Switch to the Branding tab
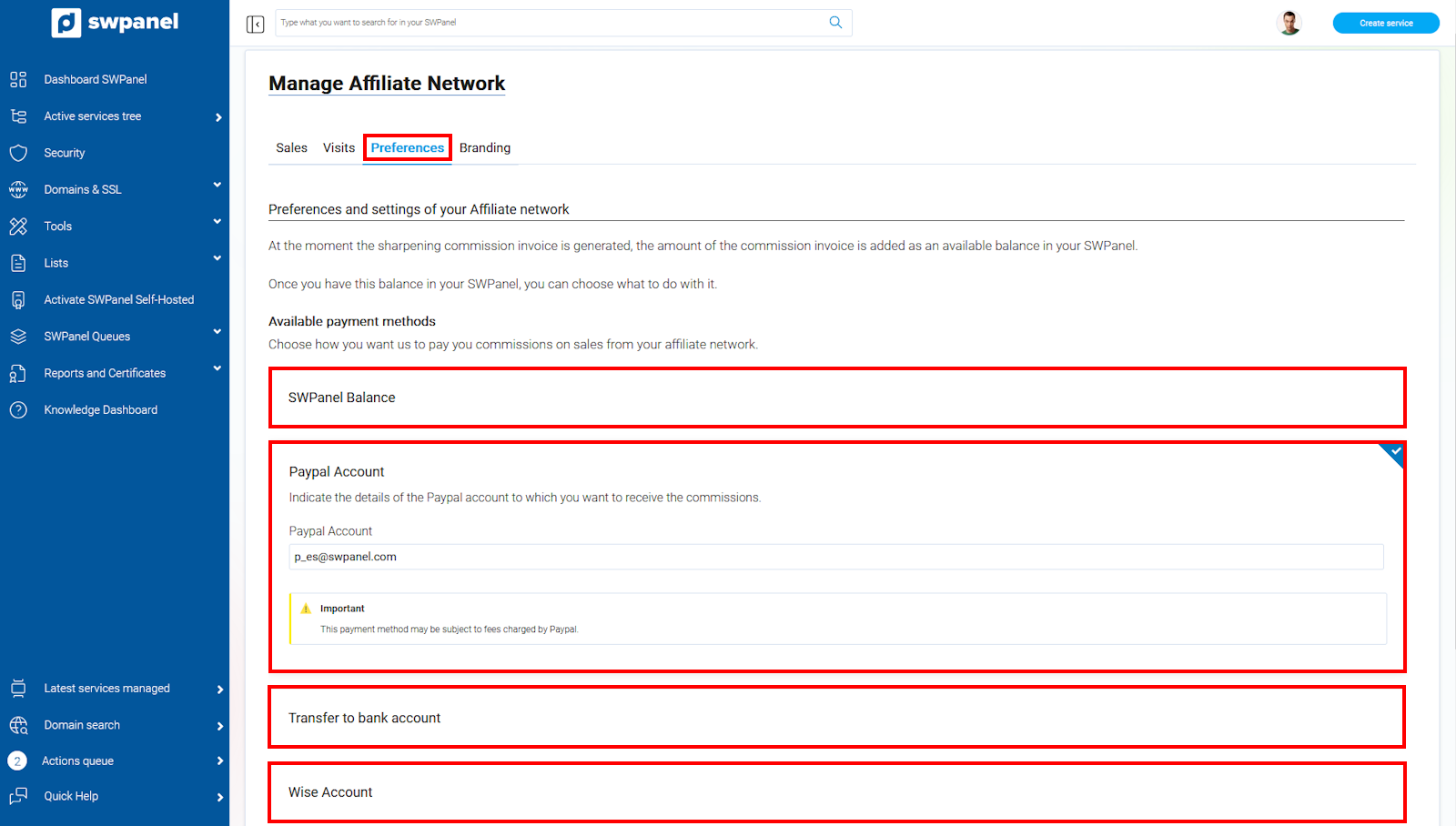1456x826 pixels. click(x=484, y=148)
